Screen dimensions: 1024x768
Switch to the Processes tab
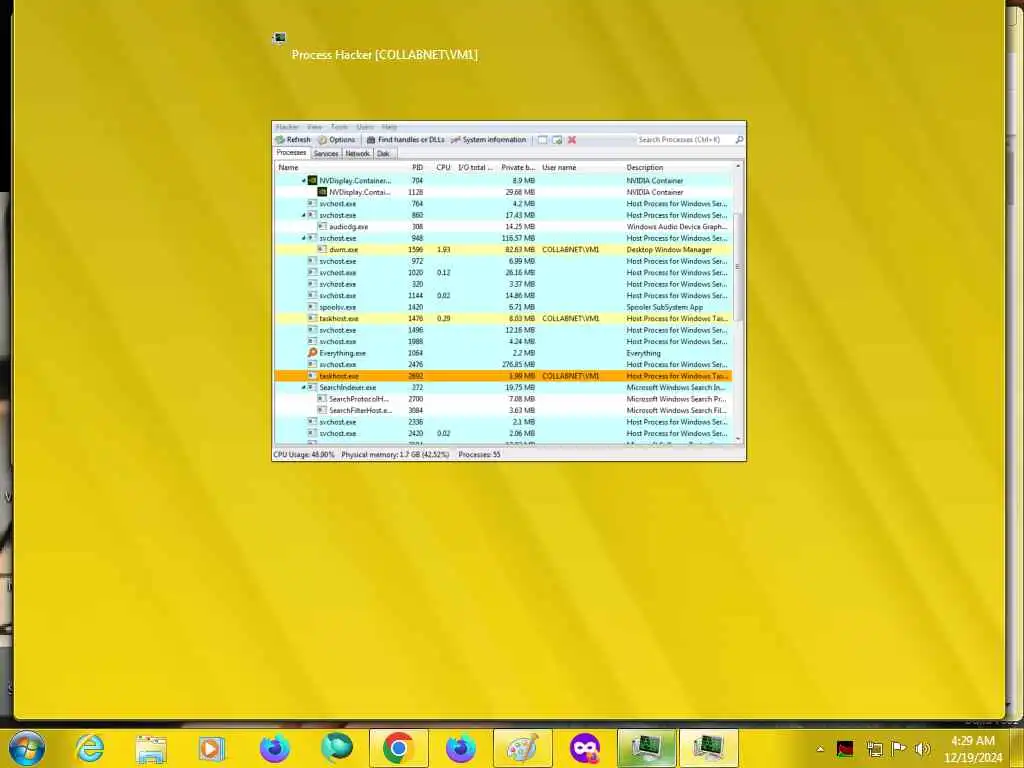tap(291, 153)
